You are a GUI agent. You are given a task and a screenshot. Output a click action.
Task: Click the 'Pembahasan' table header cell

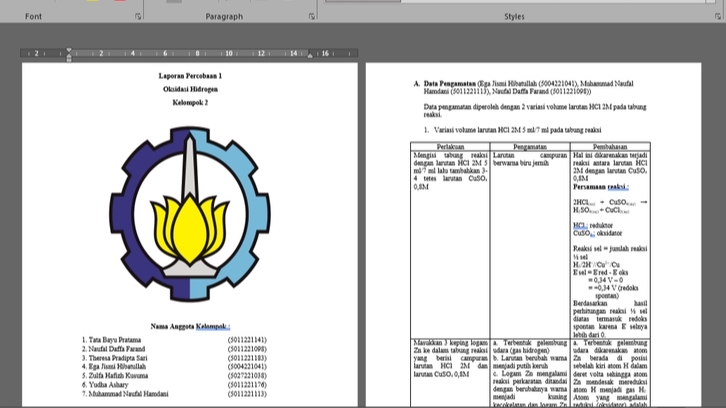point(610,147)
